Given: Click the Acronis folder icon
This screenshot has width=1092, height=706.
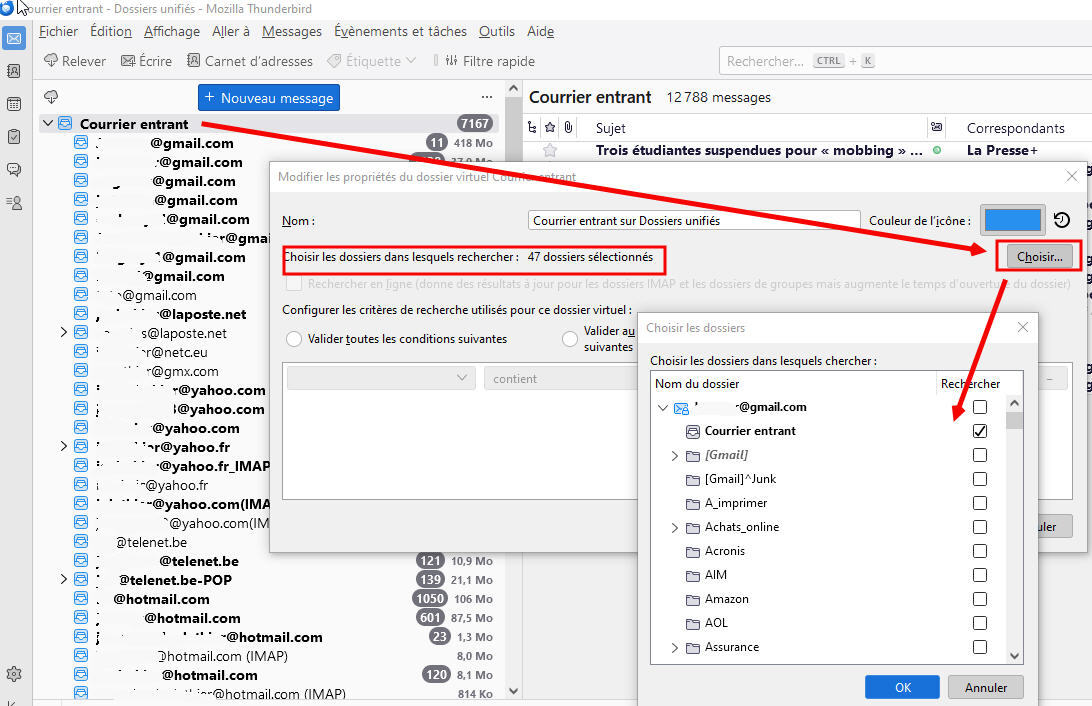Looking at the screenshot, I should click(x=692, y=551).
